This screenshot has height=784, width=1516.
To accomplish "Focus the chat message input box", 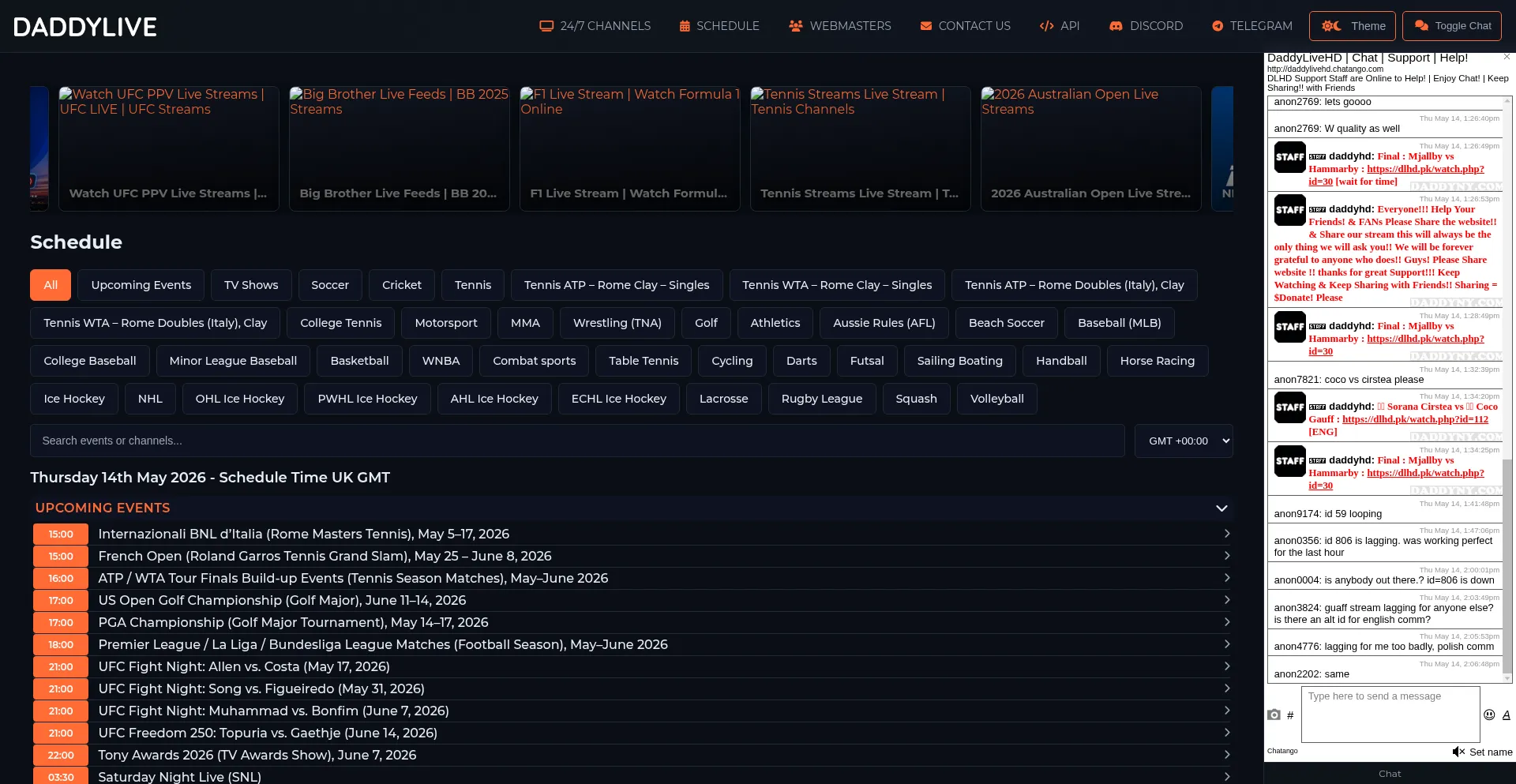I will click(x=1390, y=715).
